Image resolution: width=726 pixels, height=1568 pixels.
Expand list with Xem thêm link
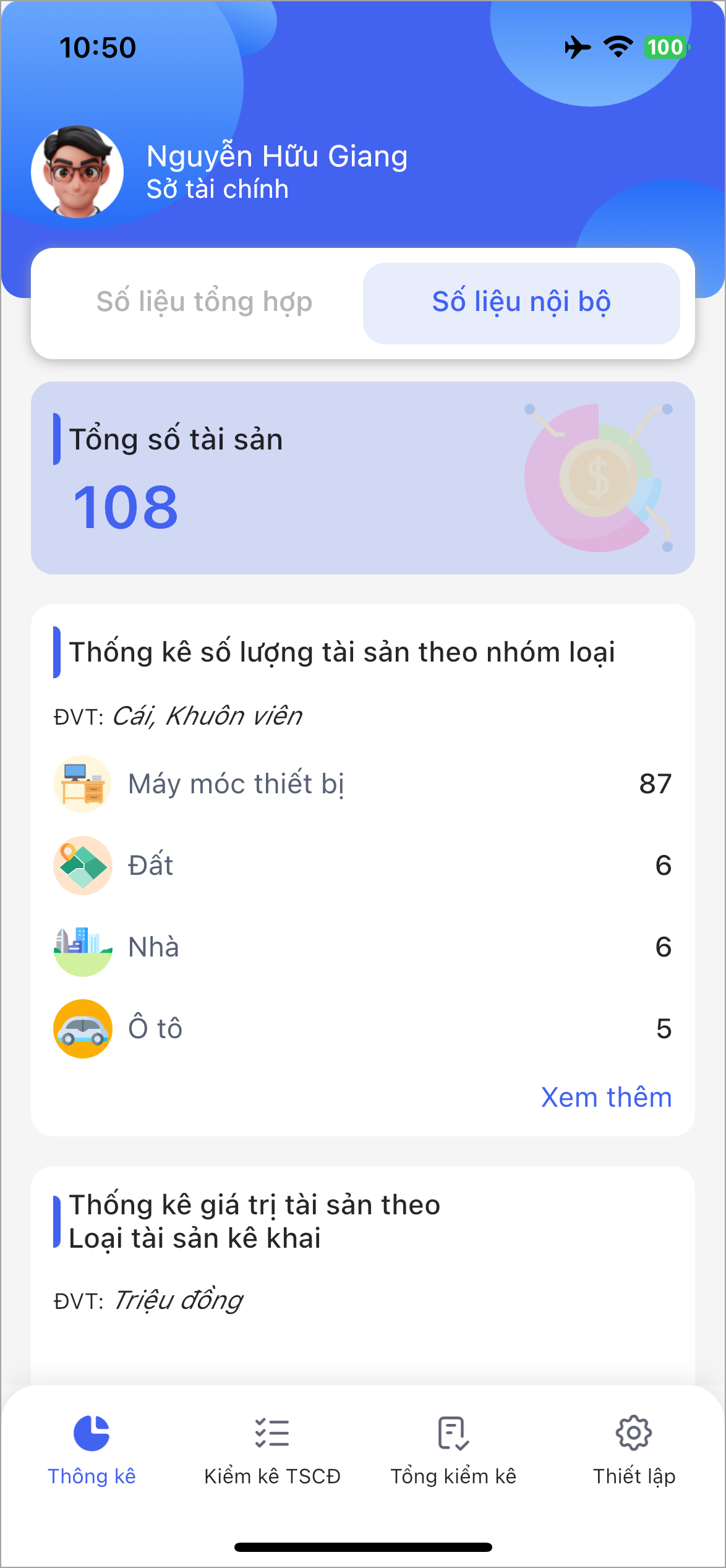click(x=606, y=1097)
